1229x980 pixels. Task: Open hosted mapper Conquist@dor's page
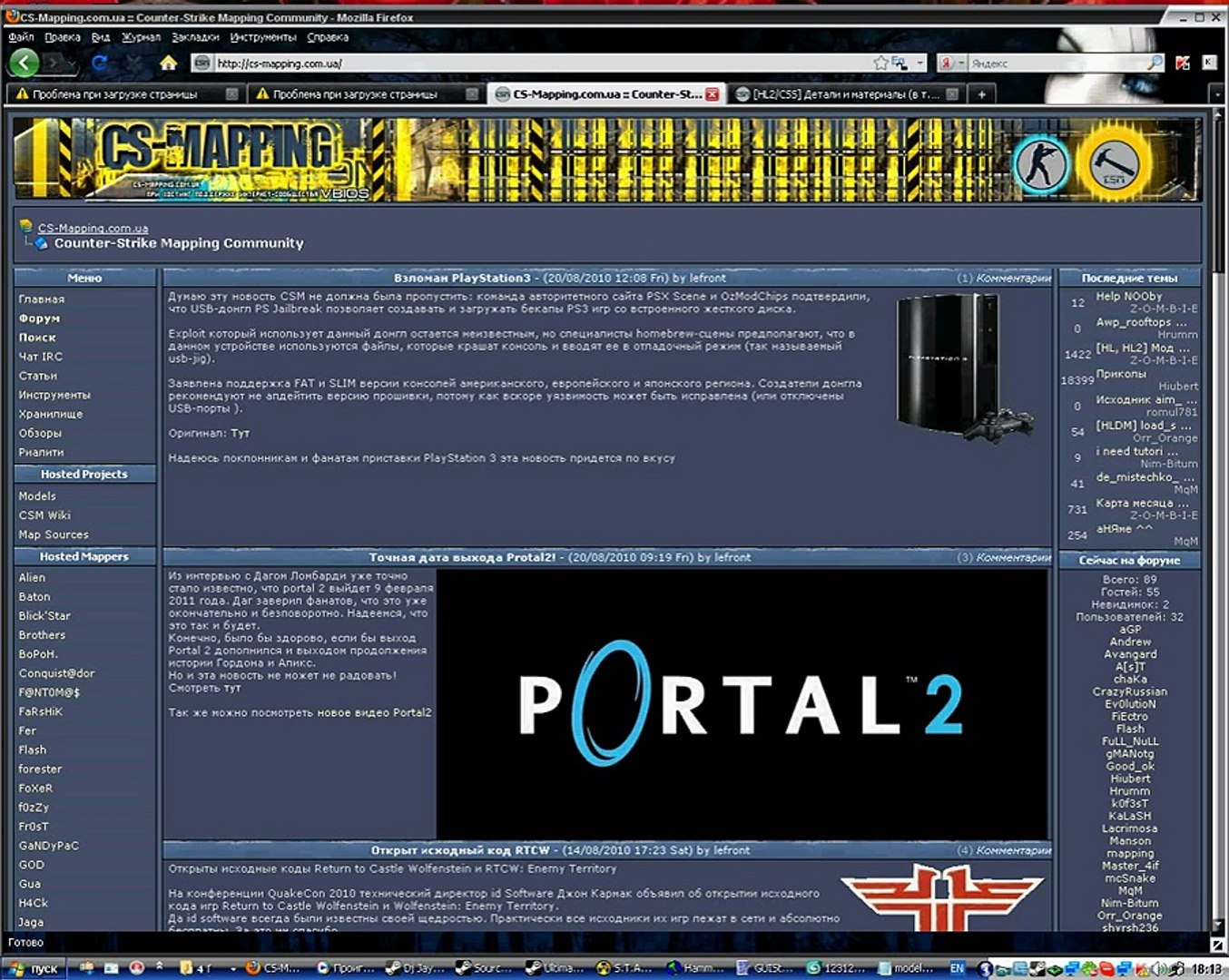tap(56, 673)
